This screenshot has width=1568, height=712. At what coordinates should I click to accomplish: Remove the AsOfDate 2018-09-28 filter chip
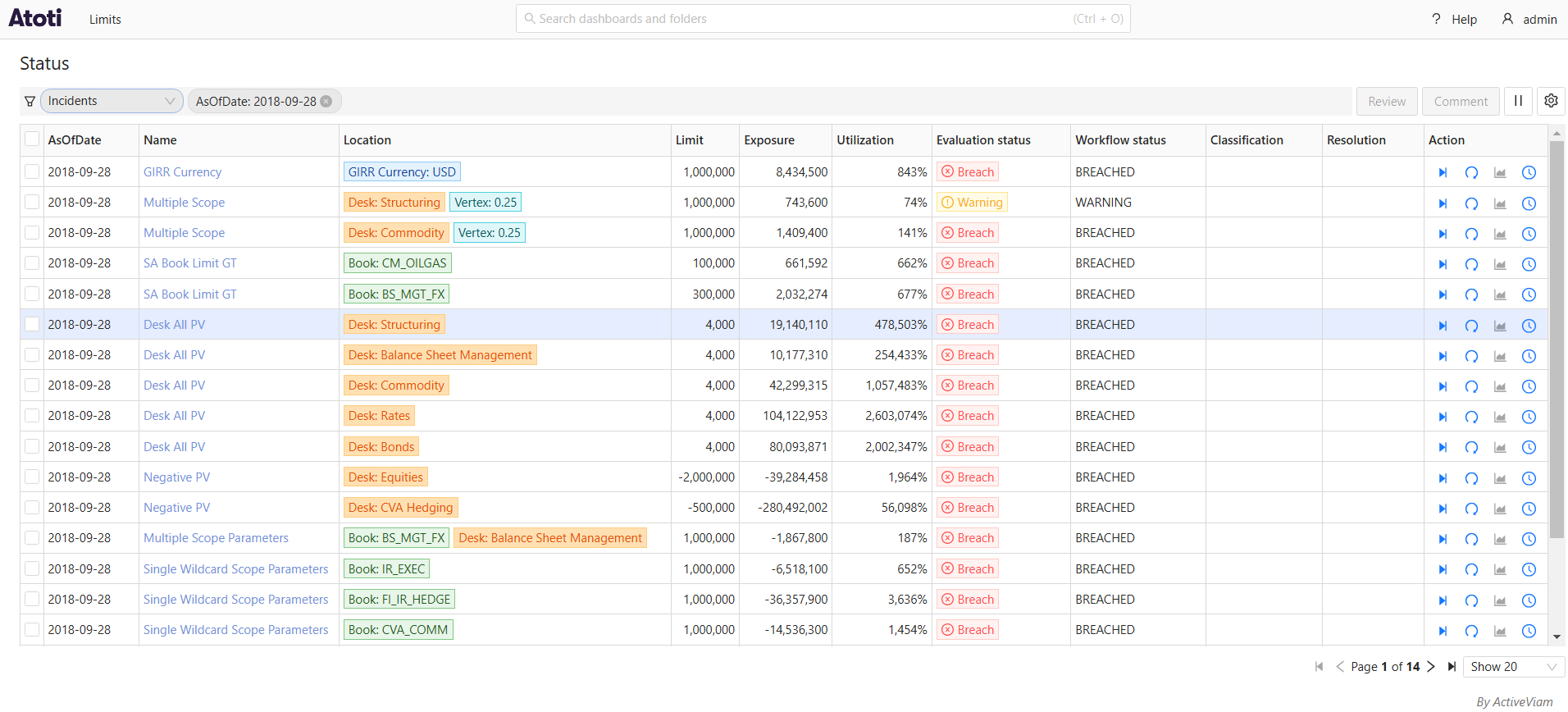pyautogui.click(x=326, y=102)
